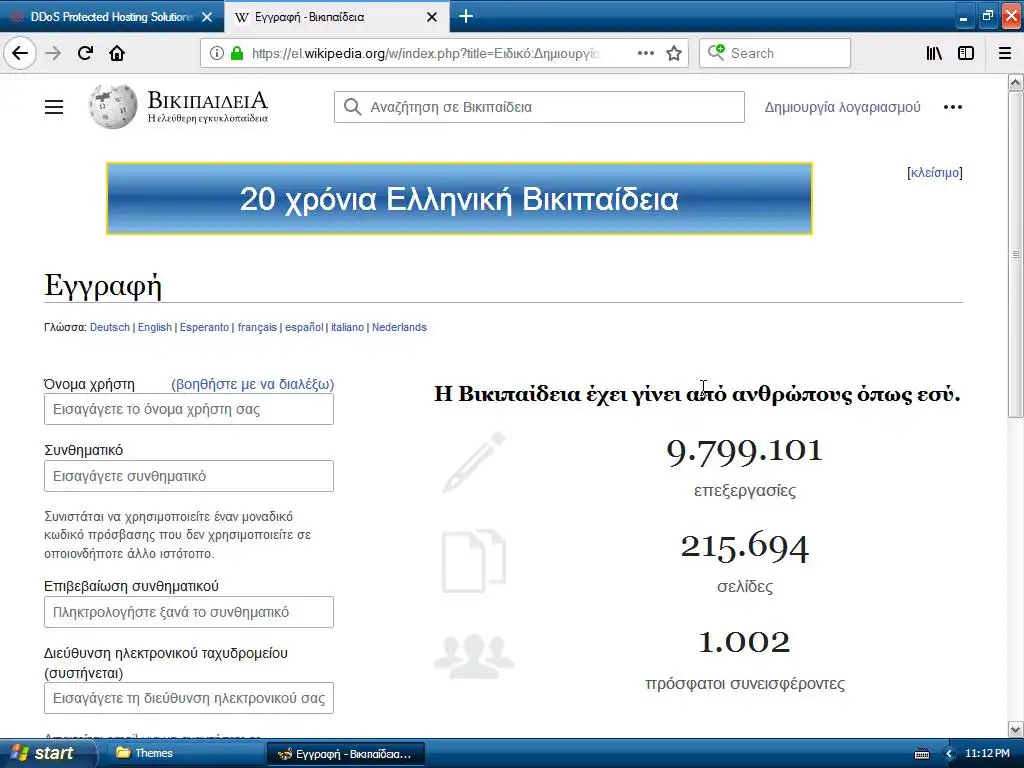Select the Εγγραφή - Βικιπαίδεια taskbar window
1024x768 pixels.
[345, 754]
